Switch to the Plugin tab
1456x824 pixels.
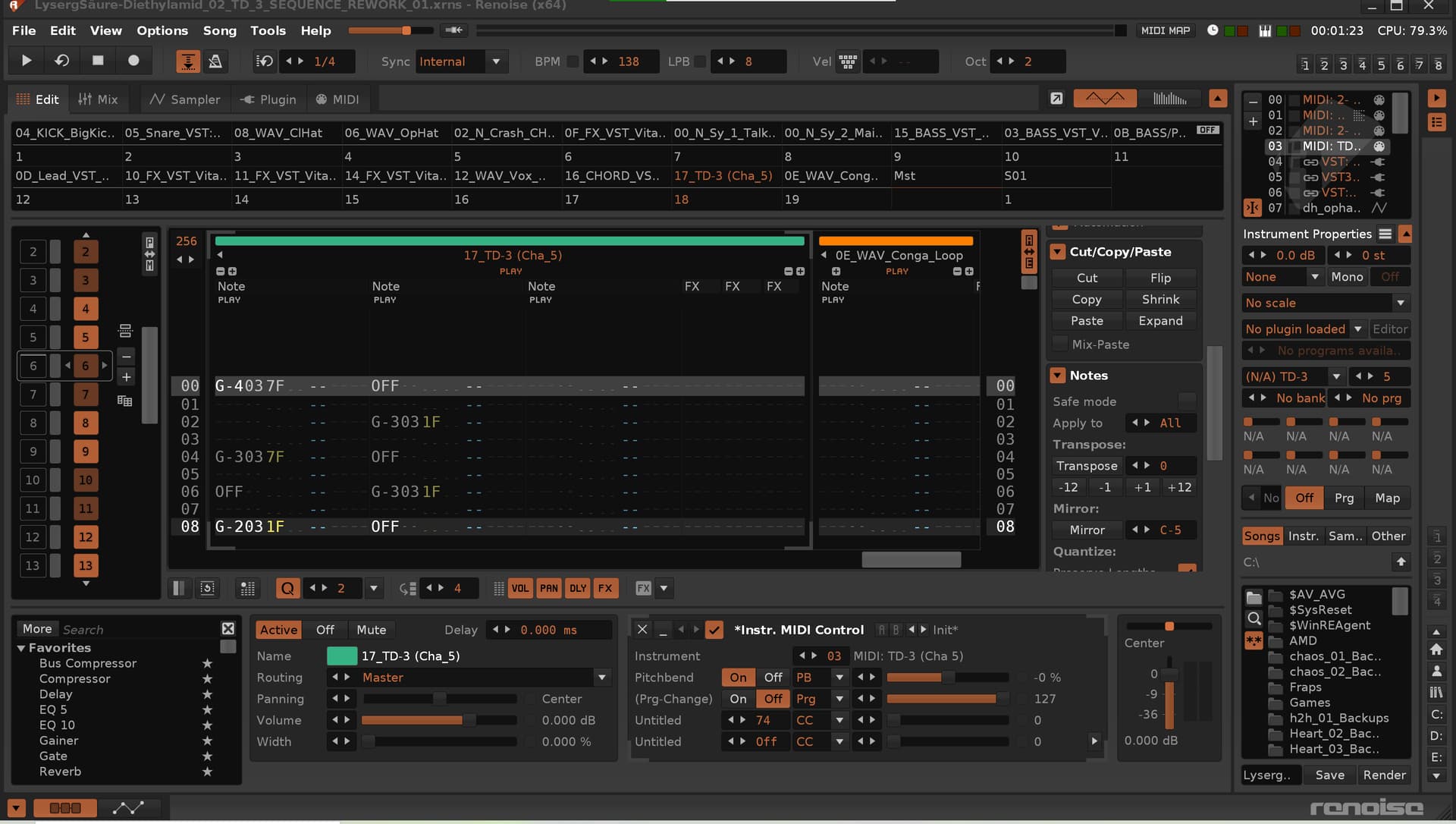(x=268, y=99)
